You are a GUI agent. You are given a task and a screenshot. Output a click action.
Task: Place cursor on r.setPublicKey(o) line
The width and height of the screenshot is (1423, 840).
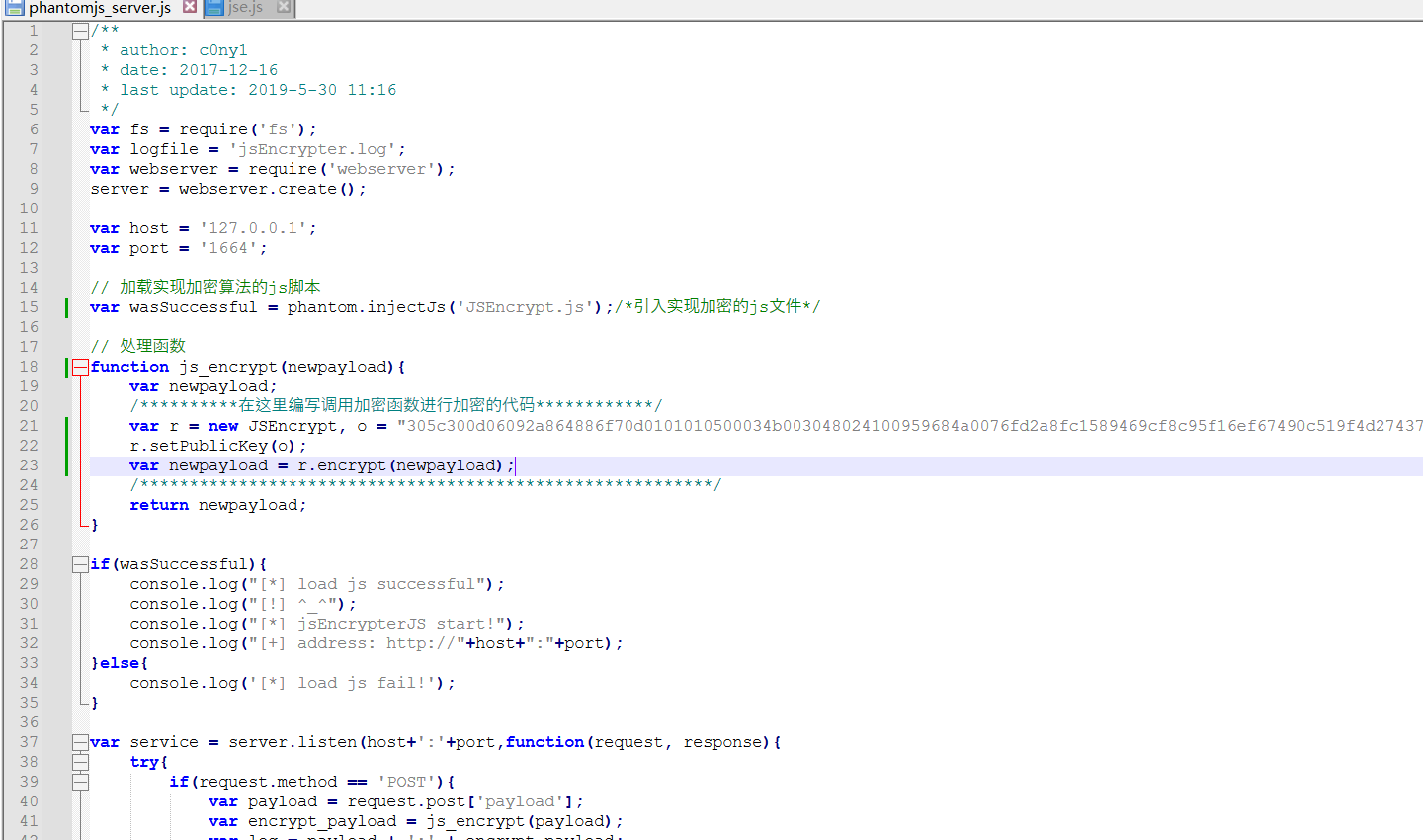pyautogui.click(x=217, y=446)
